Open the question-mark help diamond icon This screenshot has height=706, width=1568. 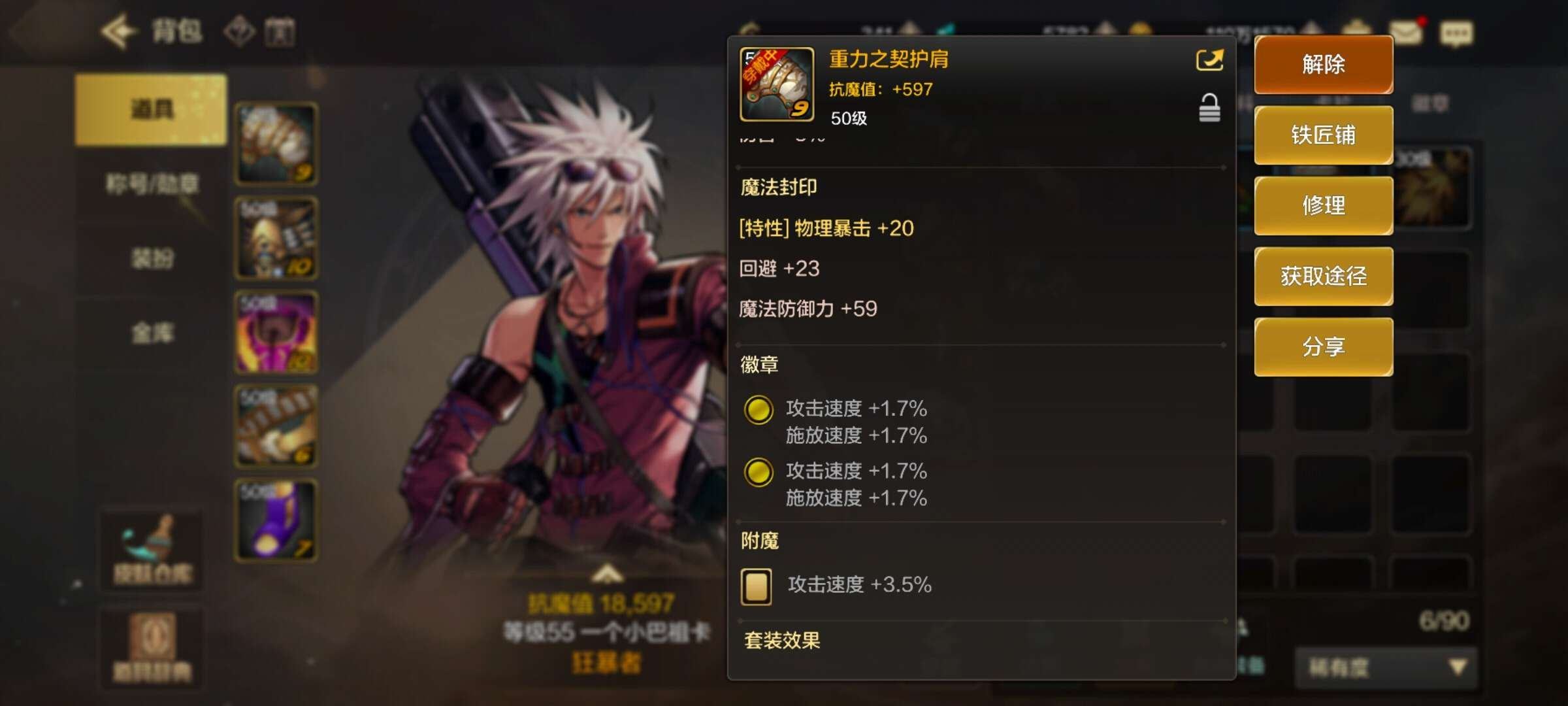point(240,31)
